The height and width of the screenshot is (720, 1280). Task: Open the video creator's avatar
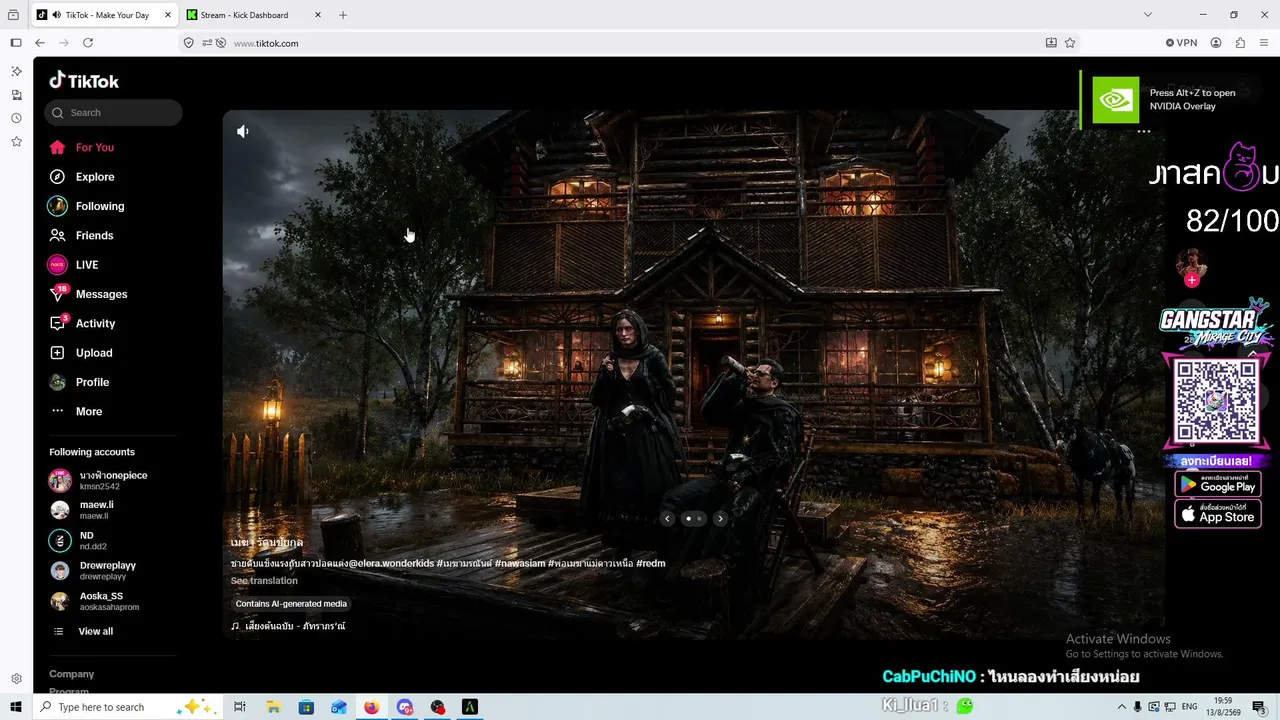[1191, 264]
